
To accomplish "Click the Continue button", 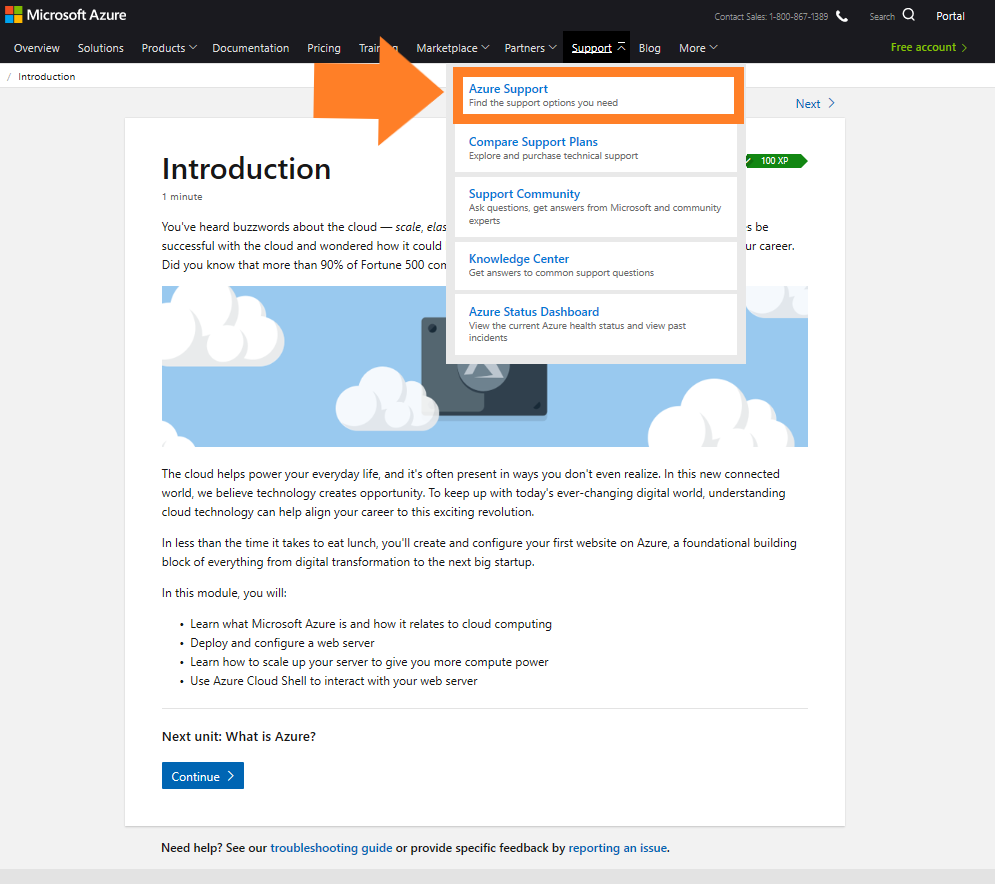I will tap(203, 775).
